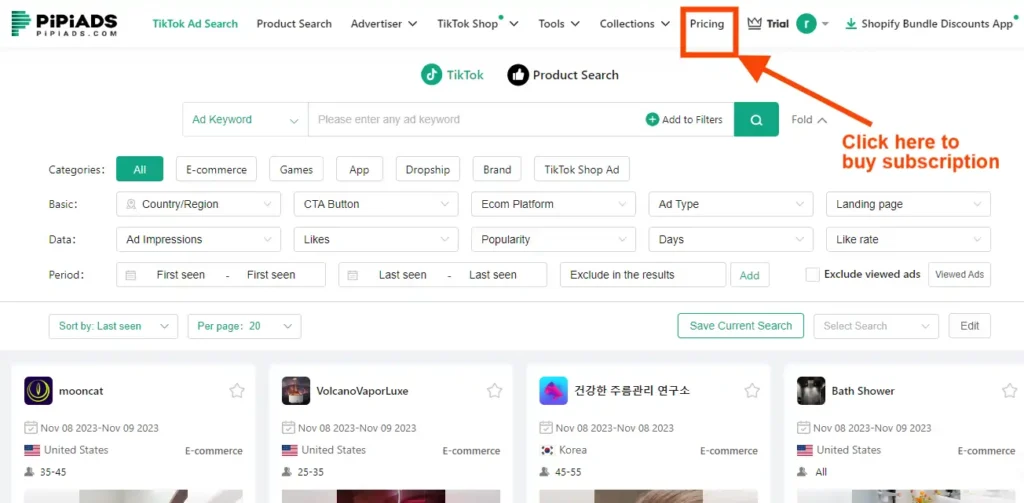Open the TikTok Shop menu
The image size is (1024, 503).
pos(478,24)
